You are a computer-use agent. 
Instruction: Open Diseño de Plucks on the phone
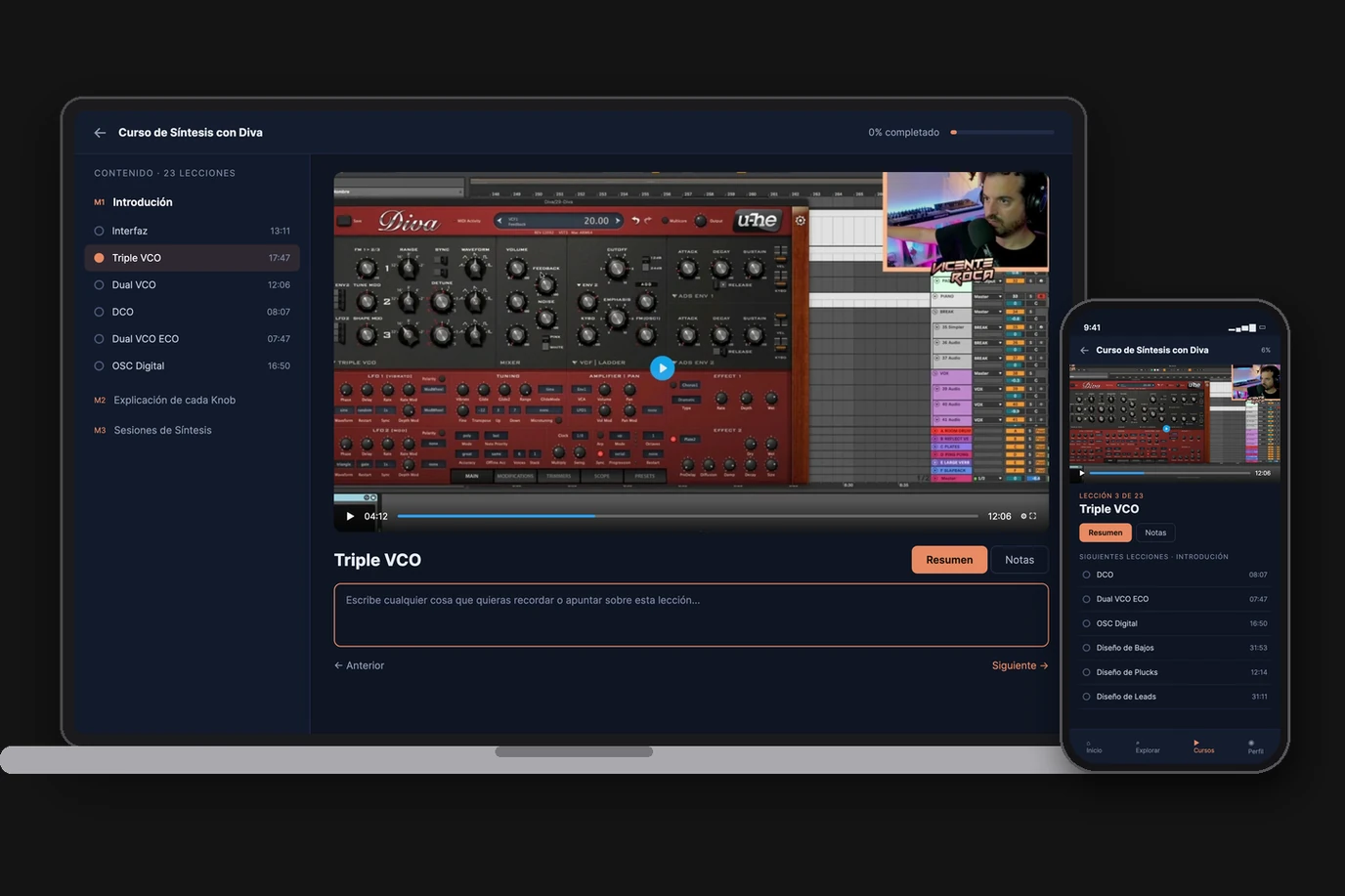(x=1175, y=672)
